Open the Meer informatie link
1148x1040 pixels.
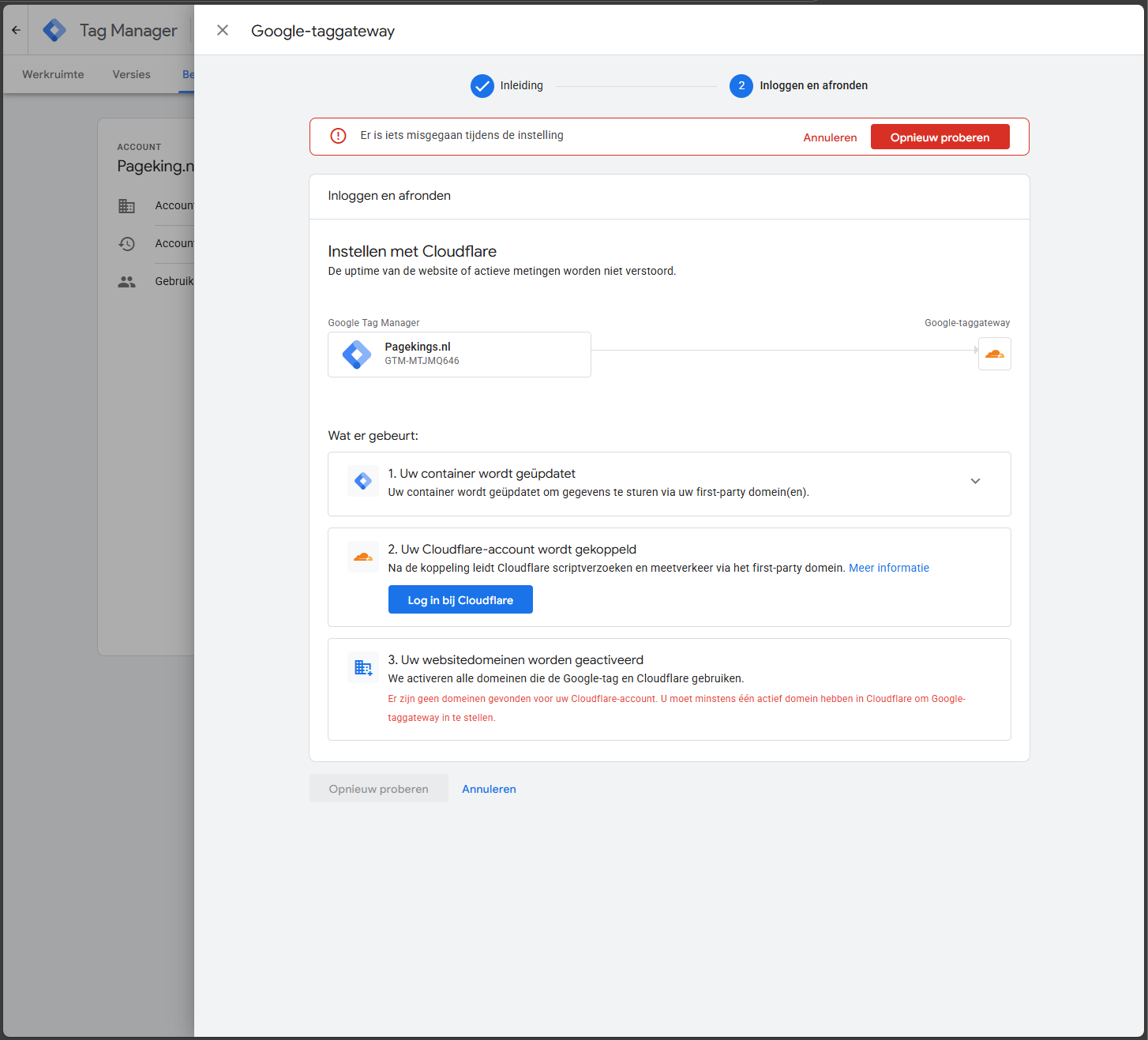pos(889,568)
